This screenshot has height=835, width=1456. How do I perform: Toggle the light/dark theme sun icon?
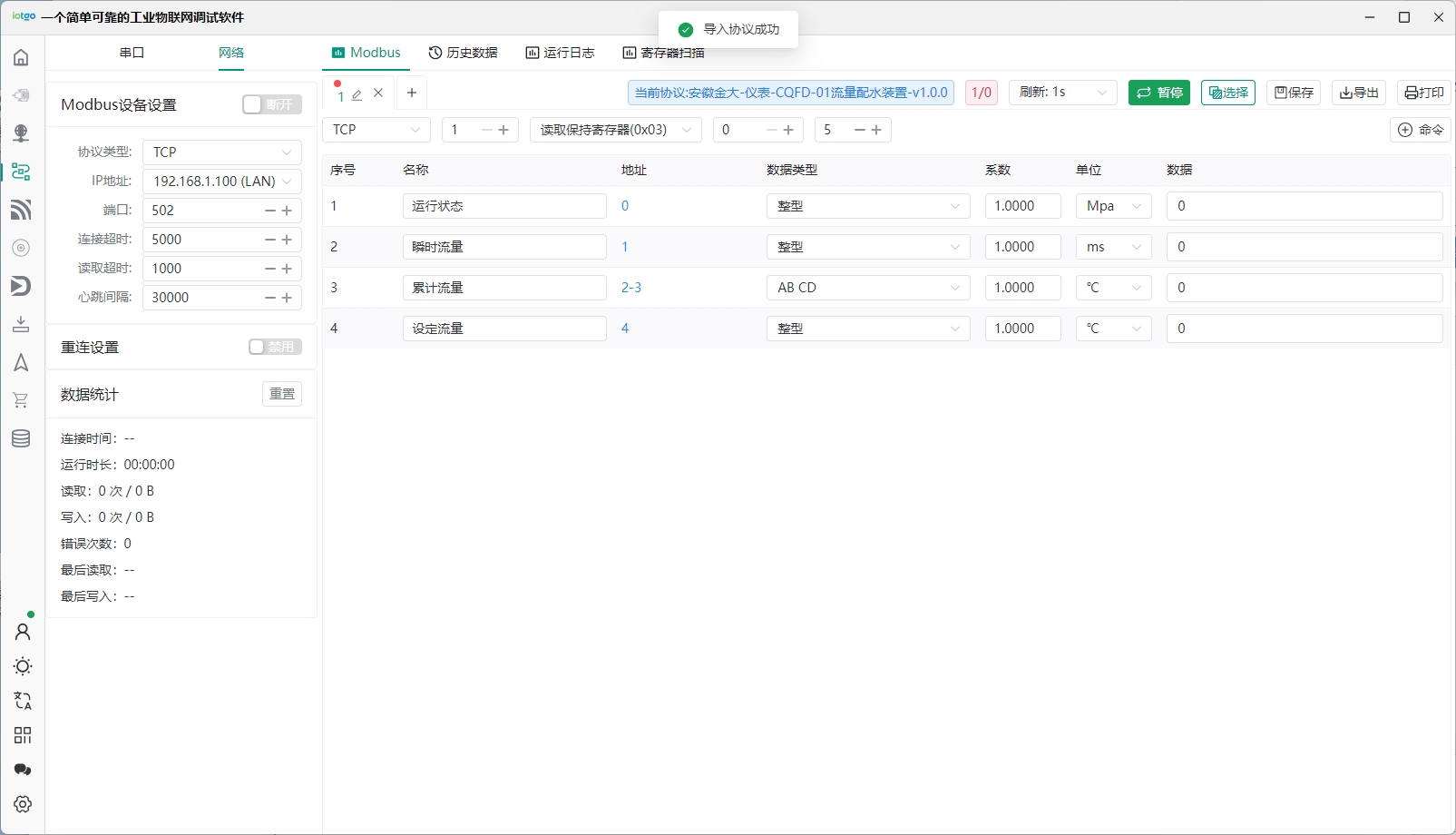tap(23, 666)
